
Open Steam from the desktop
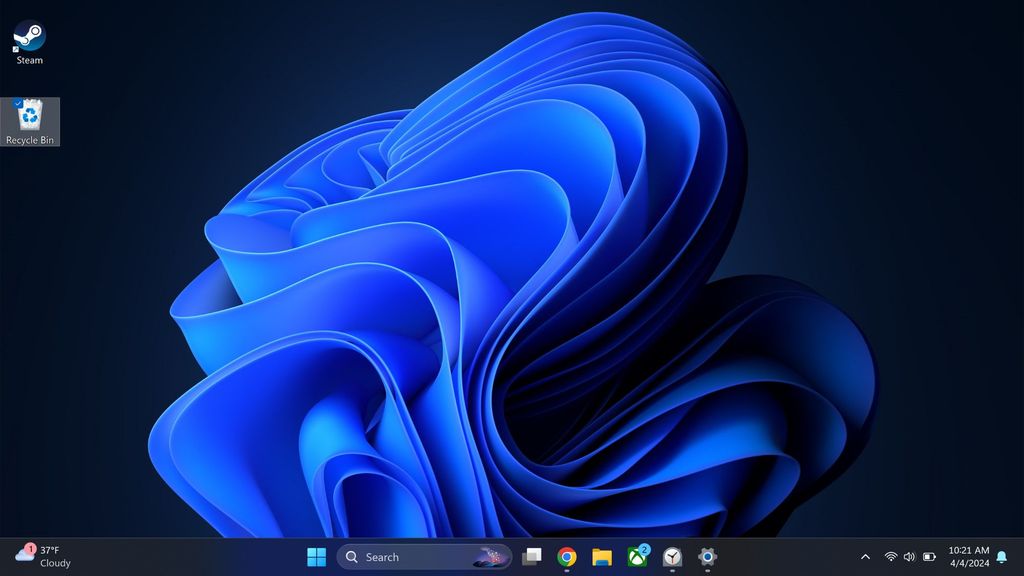pyautogui.click(x=27, y=35)
